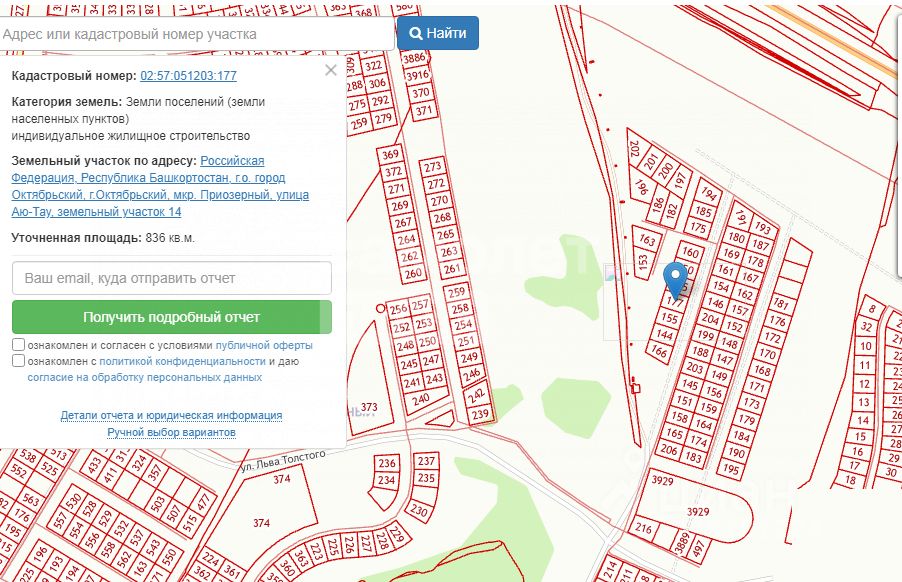
Task: Click the ул. Льва Толстого street label
Action: (283, 460)
